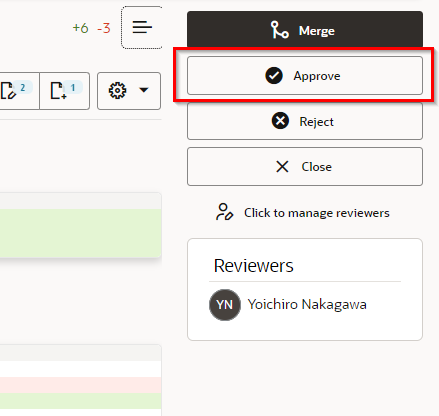Image resolution: width=439 pixels, height=416 pixels.
Task: Open Click to manage reviewers link
Action: (317, 213)
